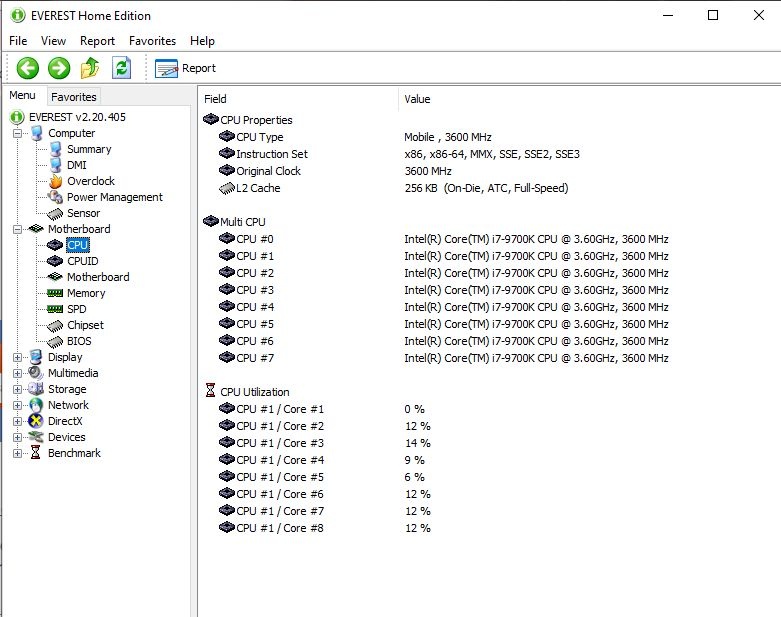This screenshot has height=617, width=781.
Task: Open the File menu
Action: pyautogui.click(x=18, y=41)
